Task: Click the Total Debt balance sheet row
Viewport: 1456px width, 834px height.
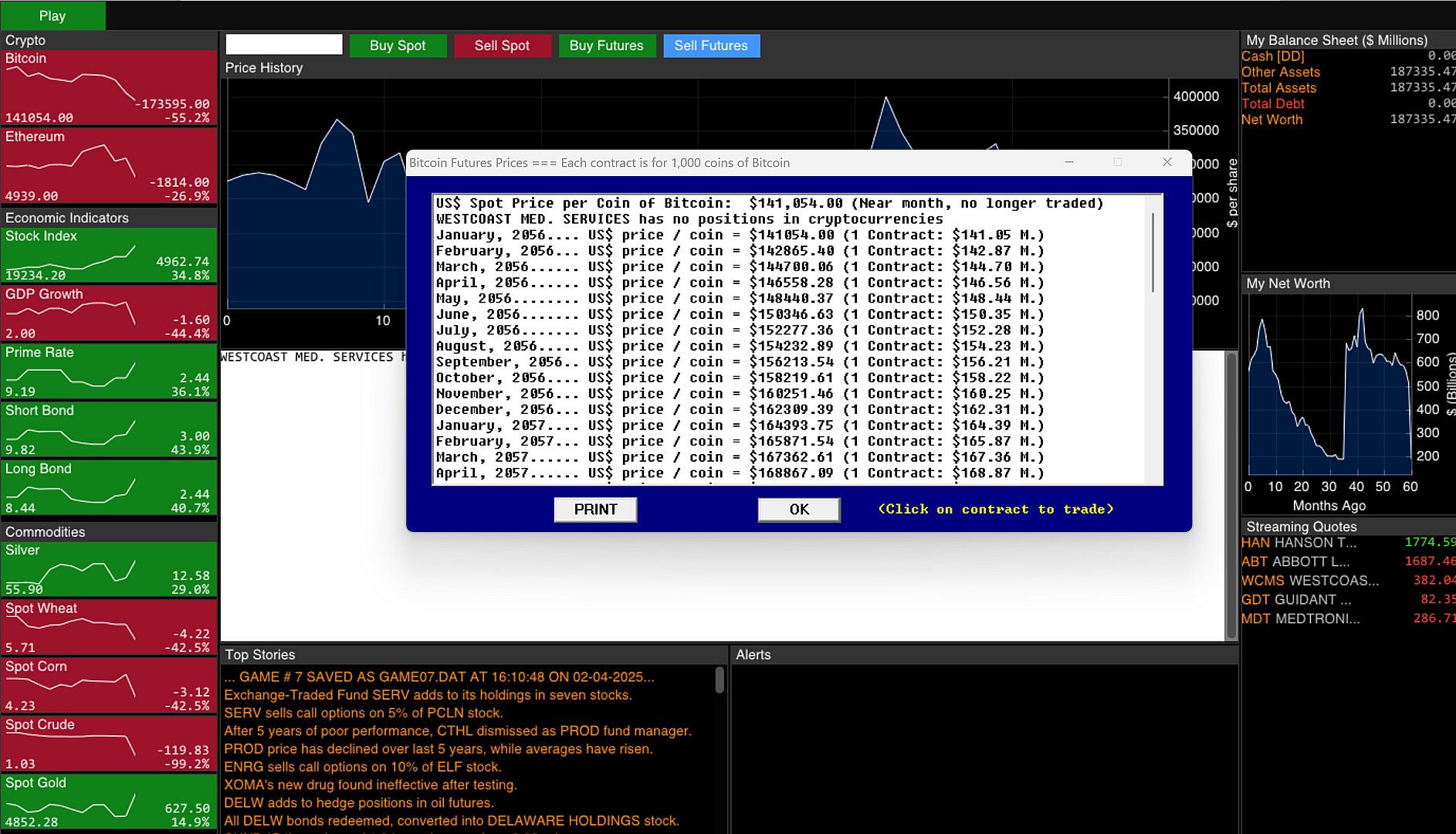Action: click(1348, 103)
